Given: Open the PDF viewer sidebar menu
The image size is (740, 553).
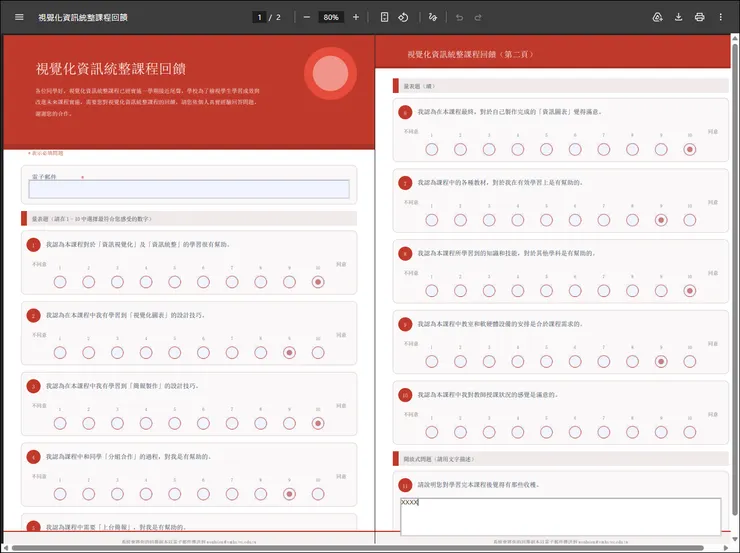Looking at the screenshot, I should pos(19,17).
